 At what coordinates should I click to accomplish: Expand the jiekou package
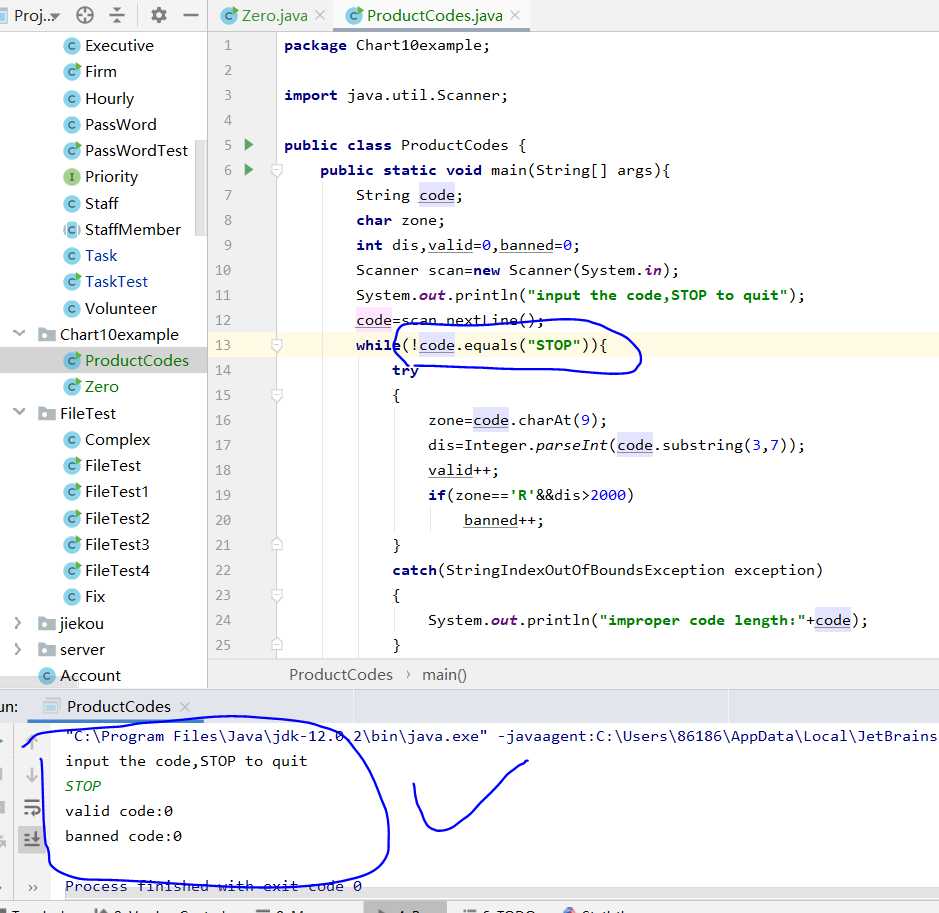[18, 623]
